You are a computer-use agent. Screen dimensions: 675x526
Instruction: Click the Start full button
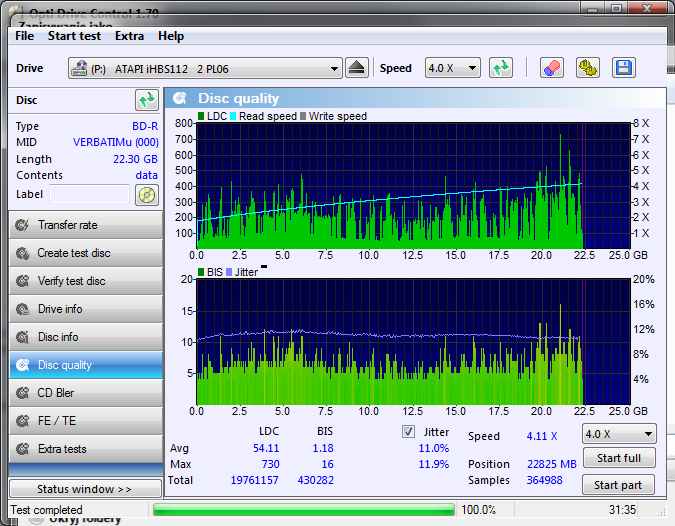619,458
